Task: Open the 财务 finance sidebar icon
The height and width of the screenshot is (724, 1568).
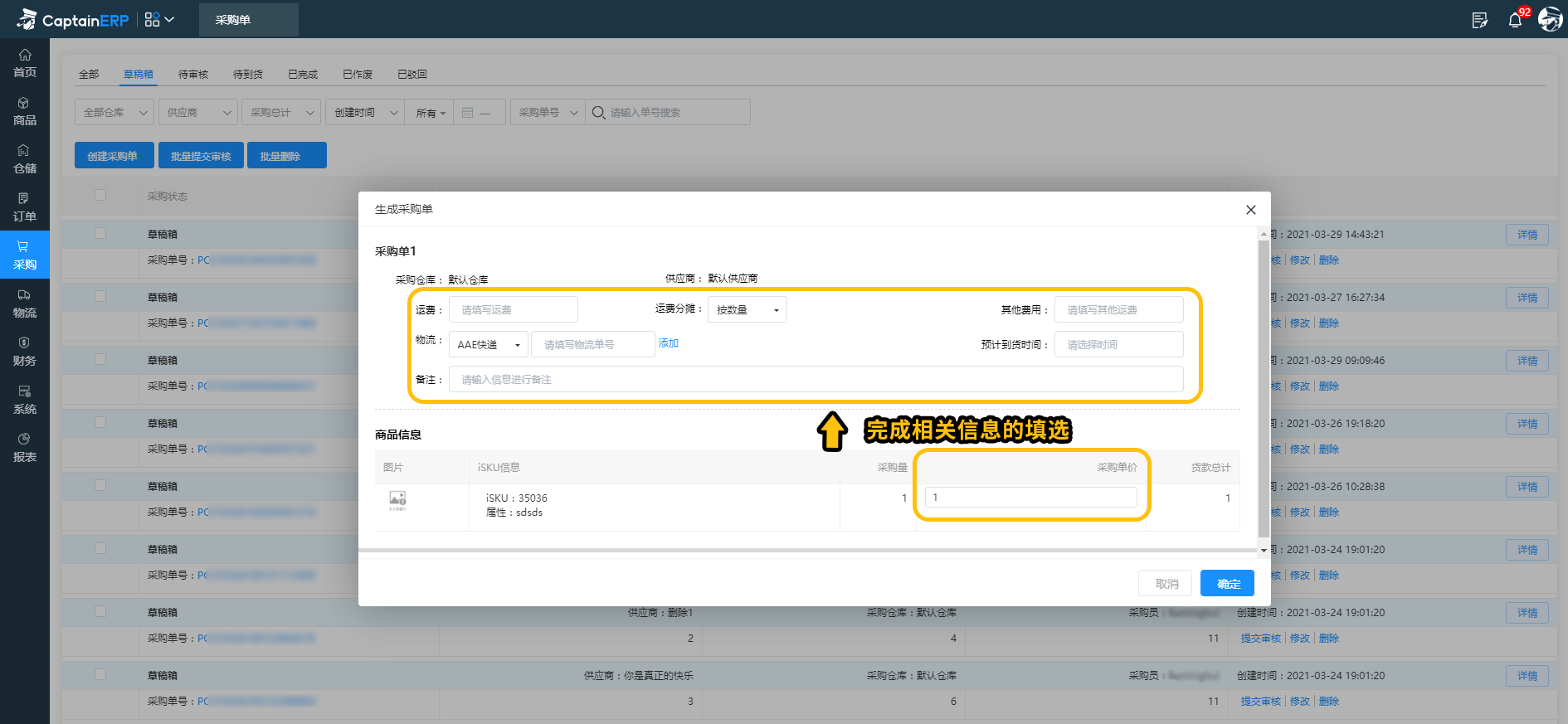Action: click(x=25, y=352)
